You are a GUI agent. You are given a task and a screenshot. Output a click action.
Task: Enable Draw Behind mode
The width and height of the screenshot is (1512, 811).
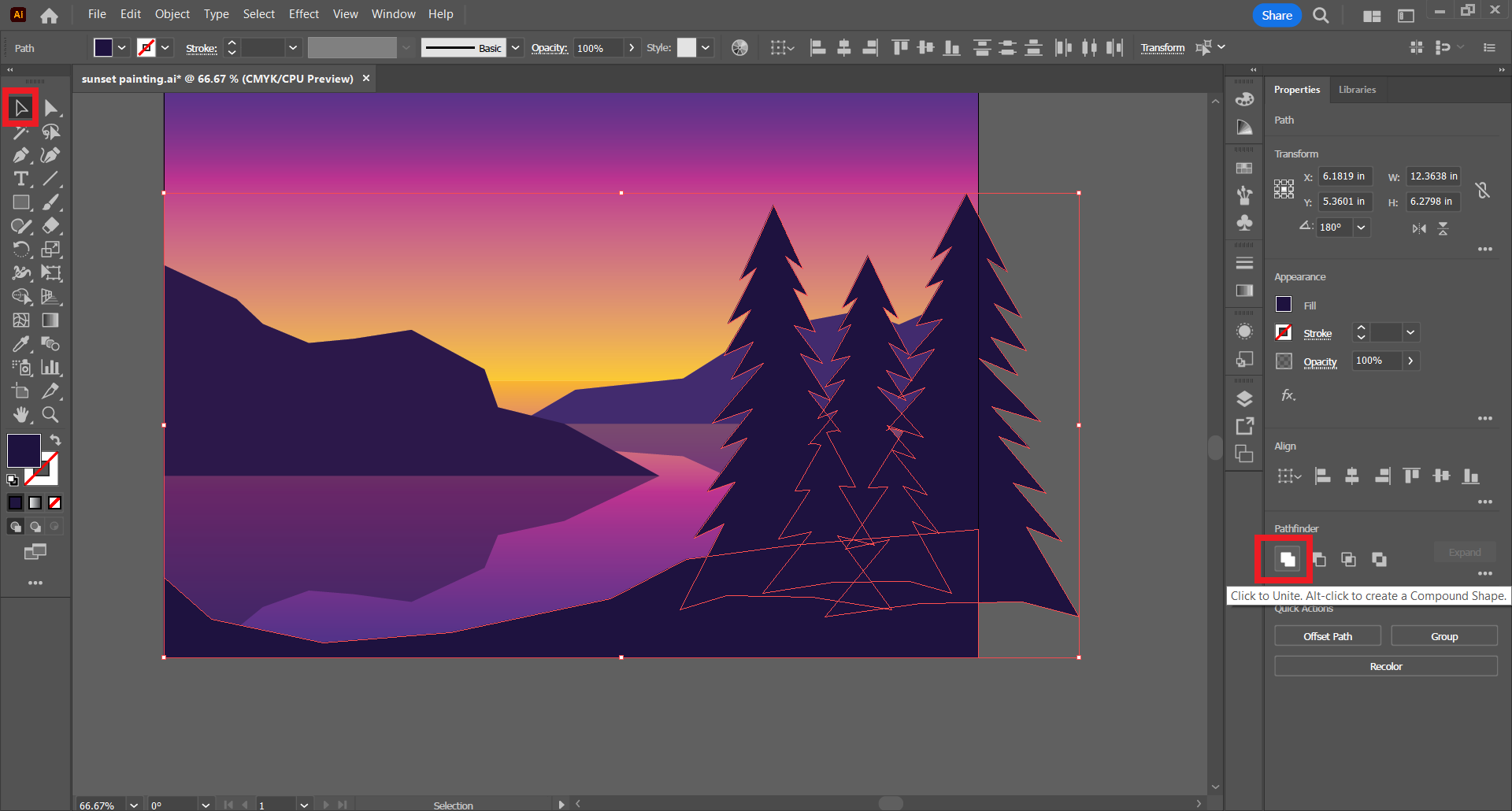point(35,527)
